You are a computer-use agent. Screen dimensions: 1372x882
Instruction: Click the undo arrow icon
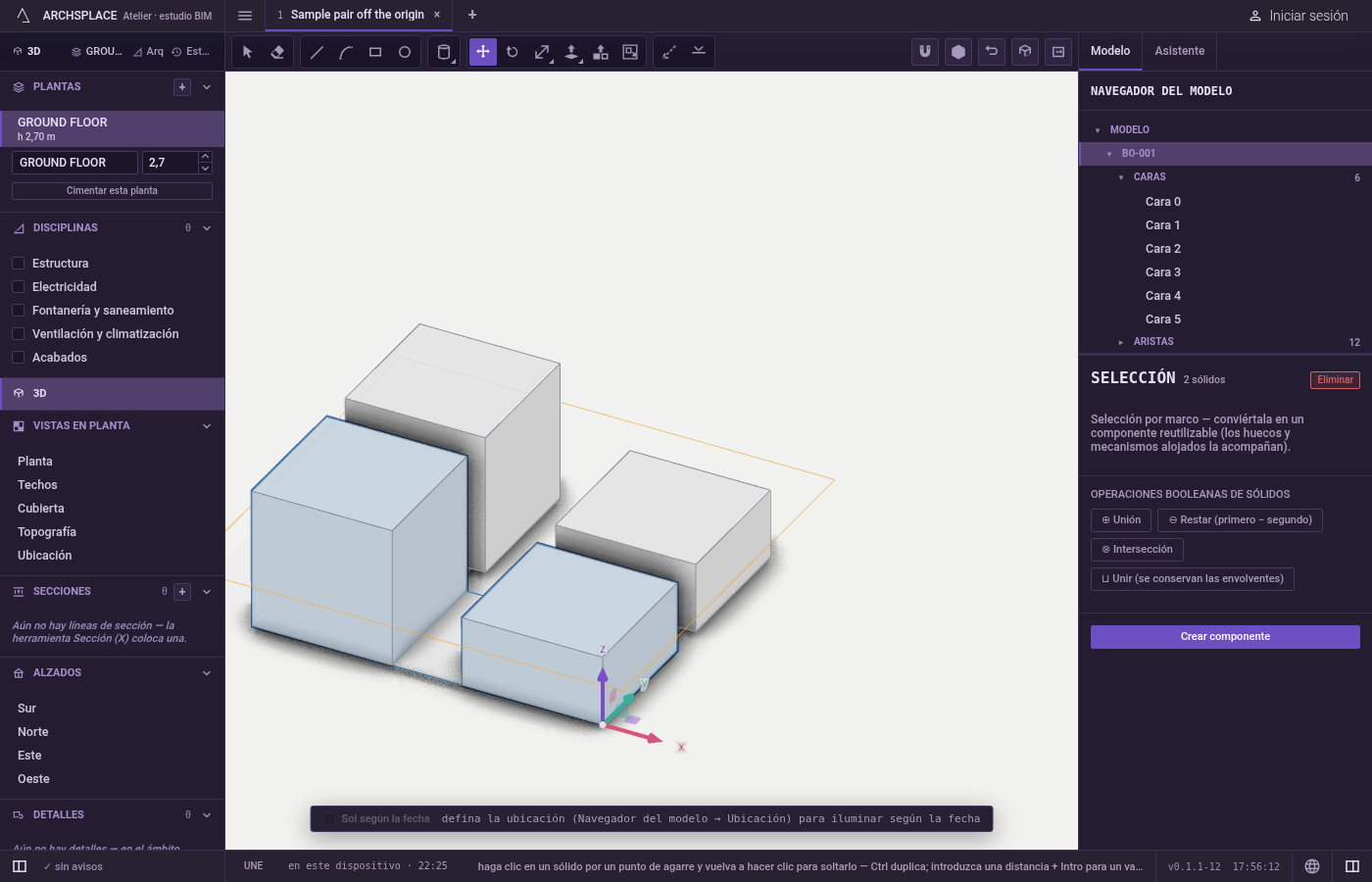(x=992, y=52)
